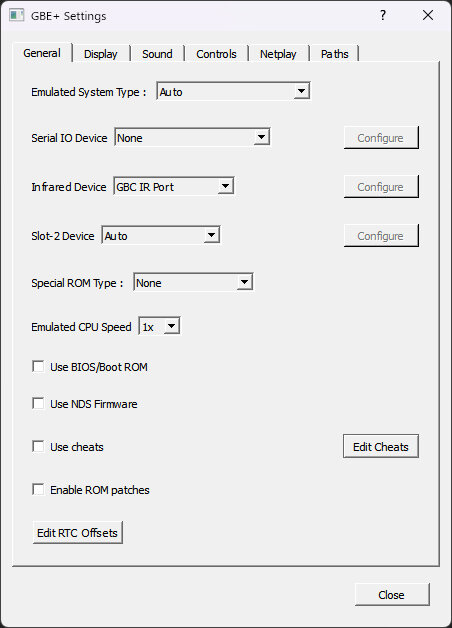The height and width of the screenshot is (628, 452).
Task: Enable ROM patches checkbox
Action: pos(38,489)
